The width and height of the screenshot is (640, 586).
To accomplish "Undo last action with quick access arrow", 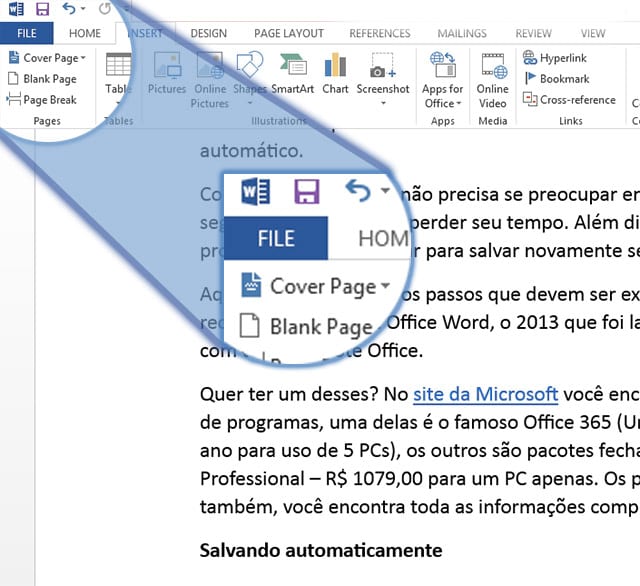I will coord(69,8).
